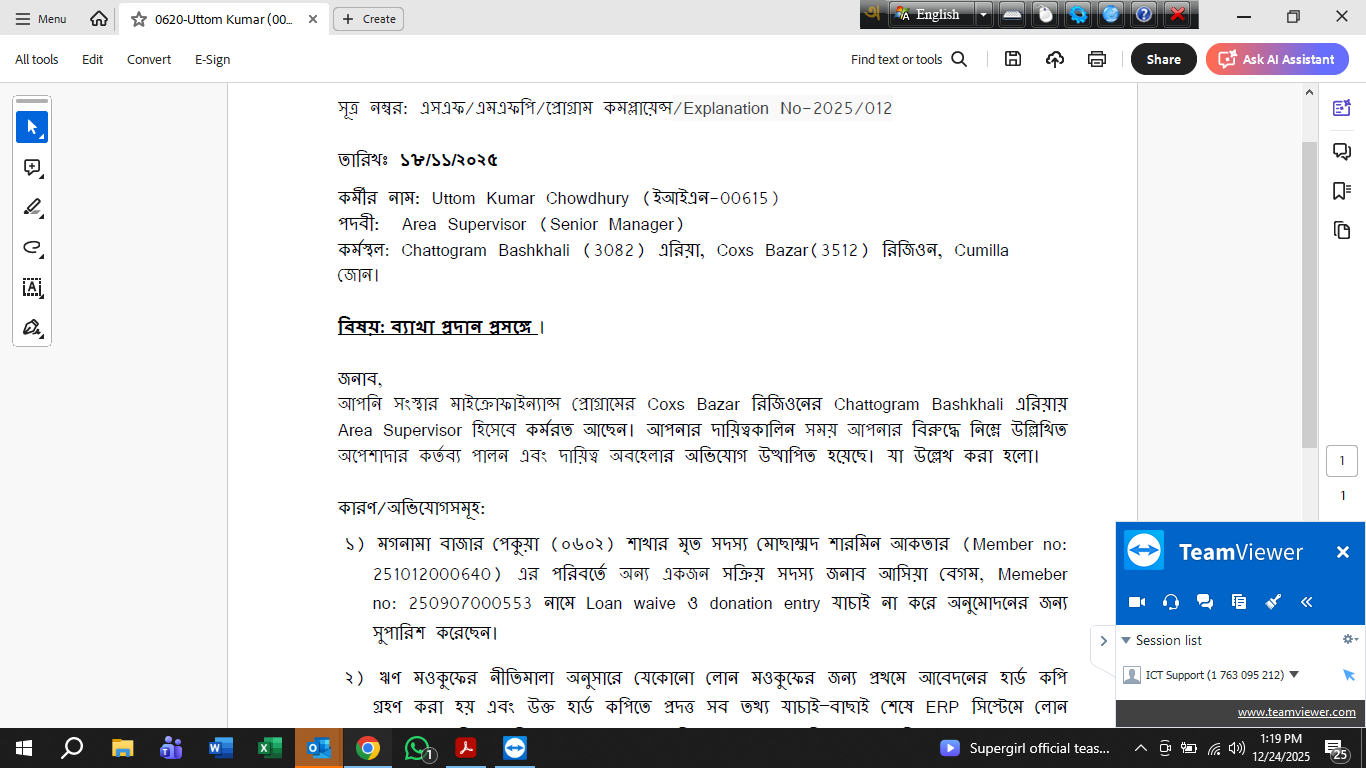The image size is (1366, 768).
Task: Select the arrow selection tool
Action: click(32, 127)
